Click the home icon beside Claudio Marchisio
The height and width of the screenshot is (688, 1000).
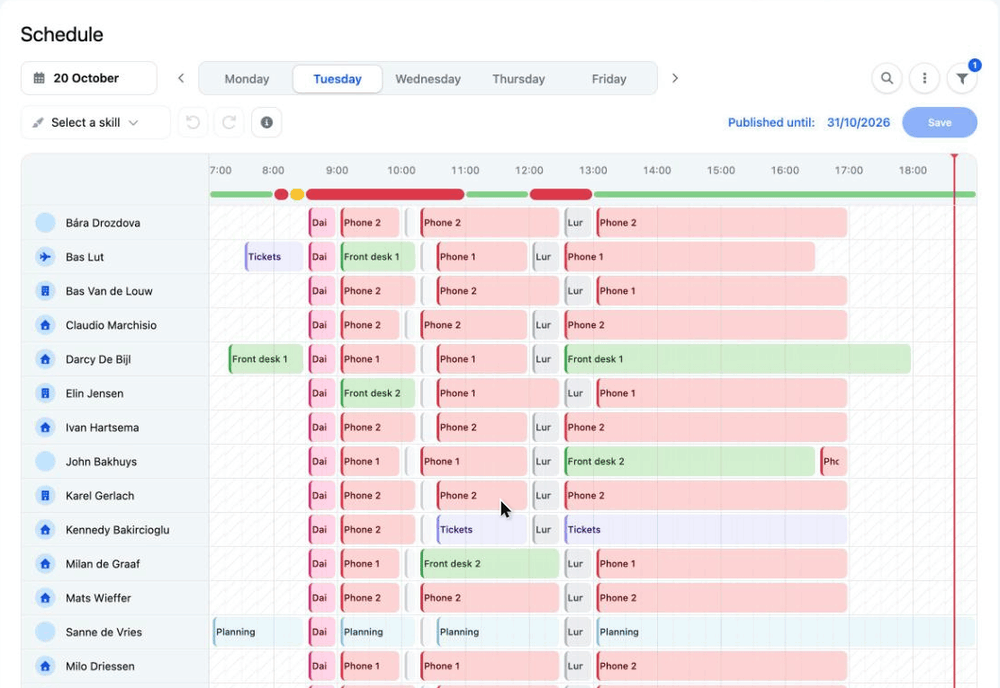coord(45,325)
